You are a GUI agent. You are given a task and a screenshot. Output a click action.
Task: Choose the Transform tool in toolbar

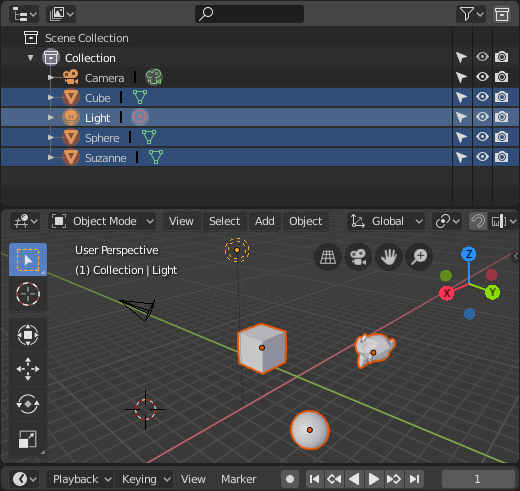click(28, 335)
